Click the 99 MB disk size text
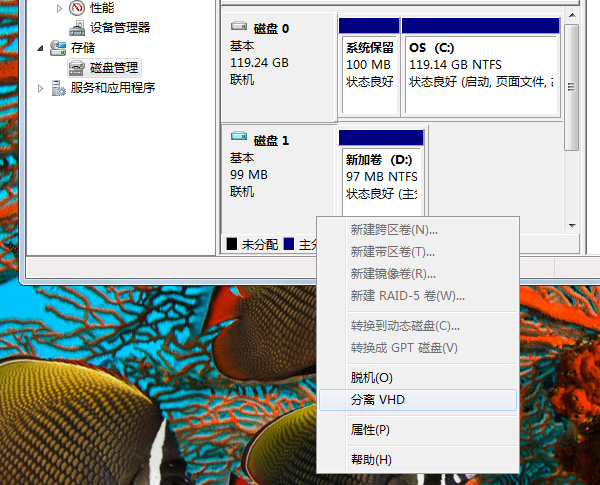 249,175
